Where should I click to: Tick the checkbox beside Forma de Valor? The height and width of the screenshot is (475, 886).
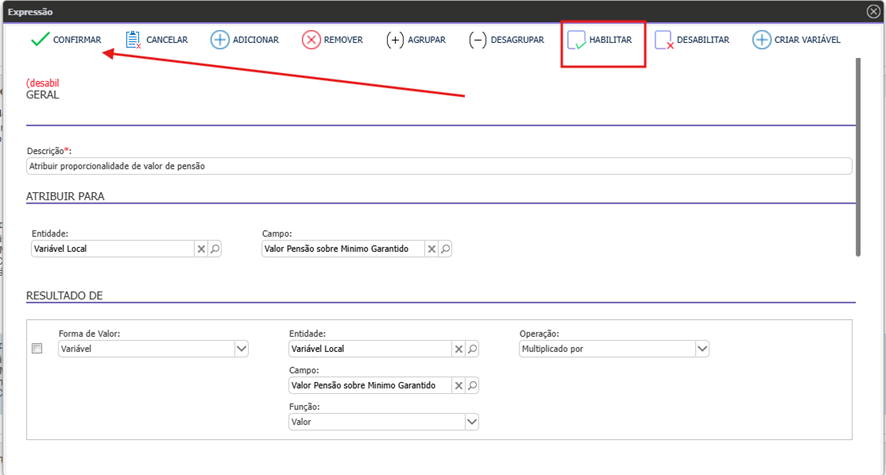[37, 348]
